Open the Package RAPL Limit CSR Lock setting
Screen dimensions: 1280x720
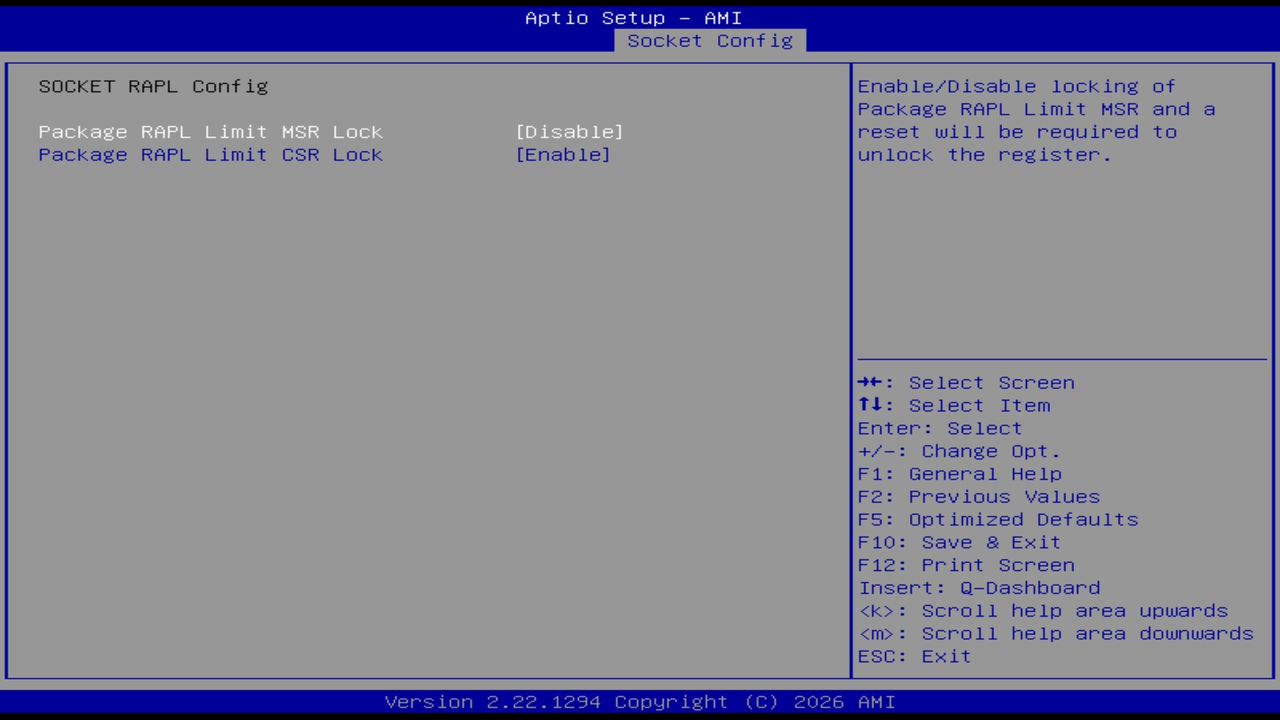click(x=210, y=154)
